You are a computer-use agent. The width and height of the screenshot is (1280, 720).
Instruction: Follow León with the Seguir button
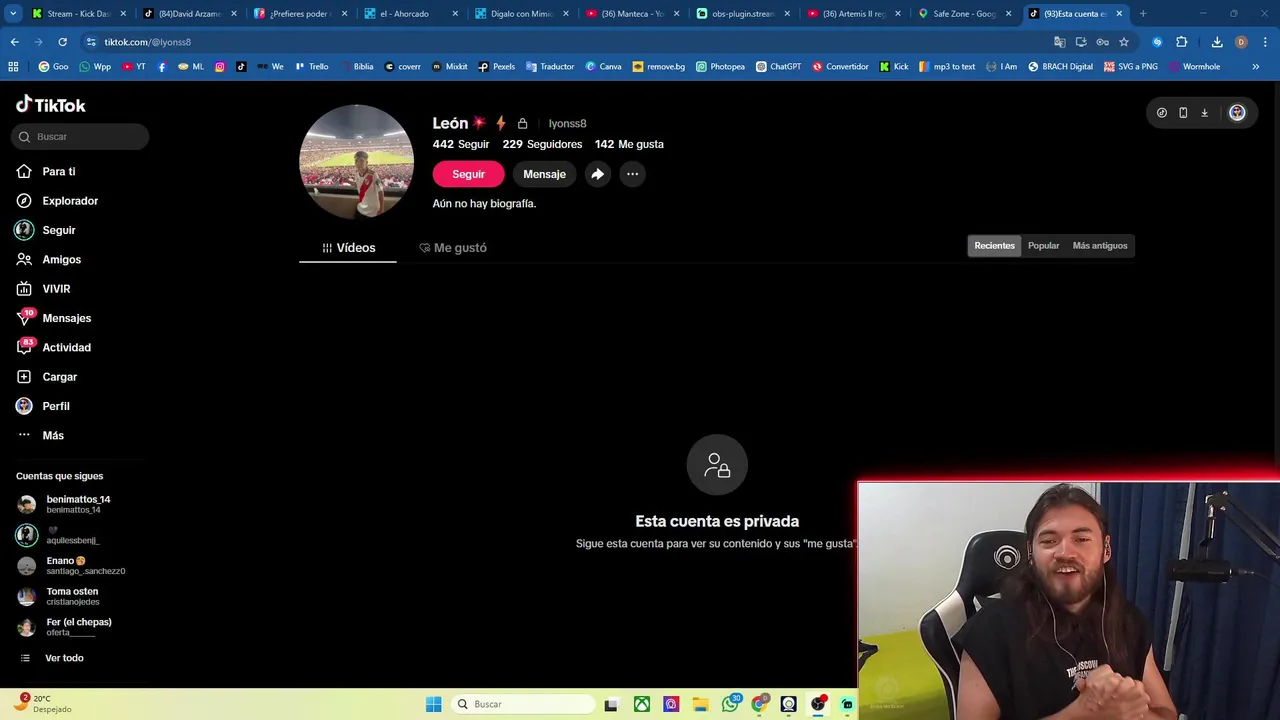tap(468, 174)
